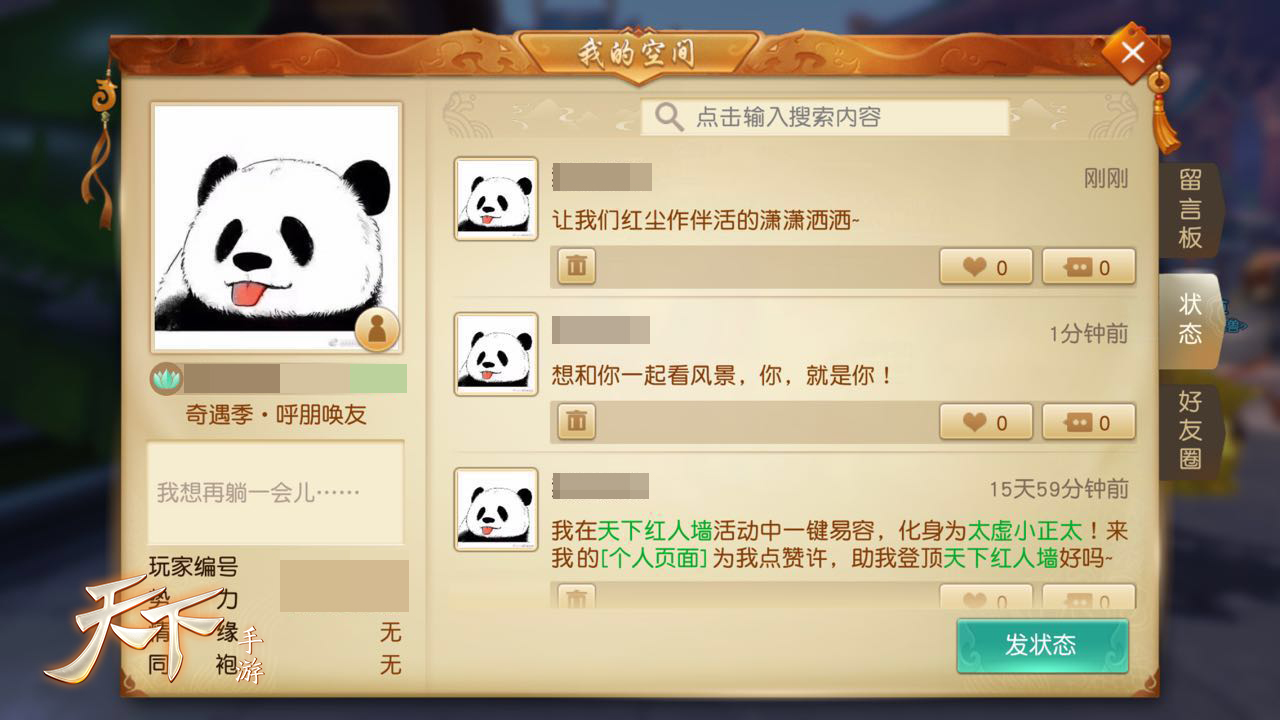Viewport: 1280px width, 720px height.
Task: Tap the large panda profile picture
Action: click(x=277, y=228)
